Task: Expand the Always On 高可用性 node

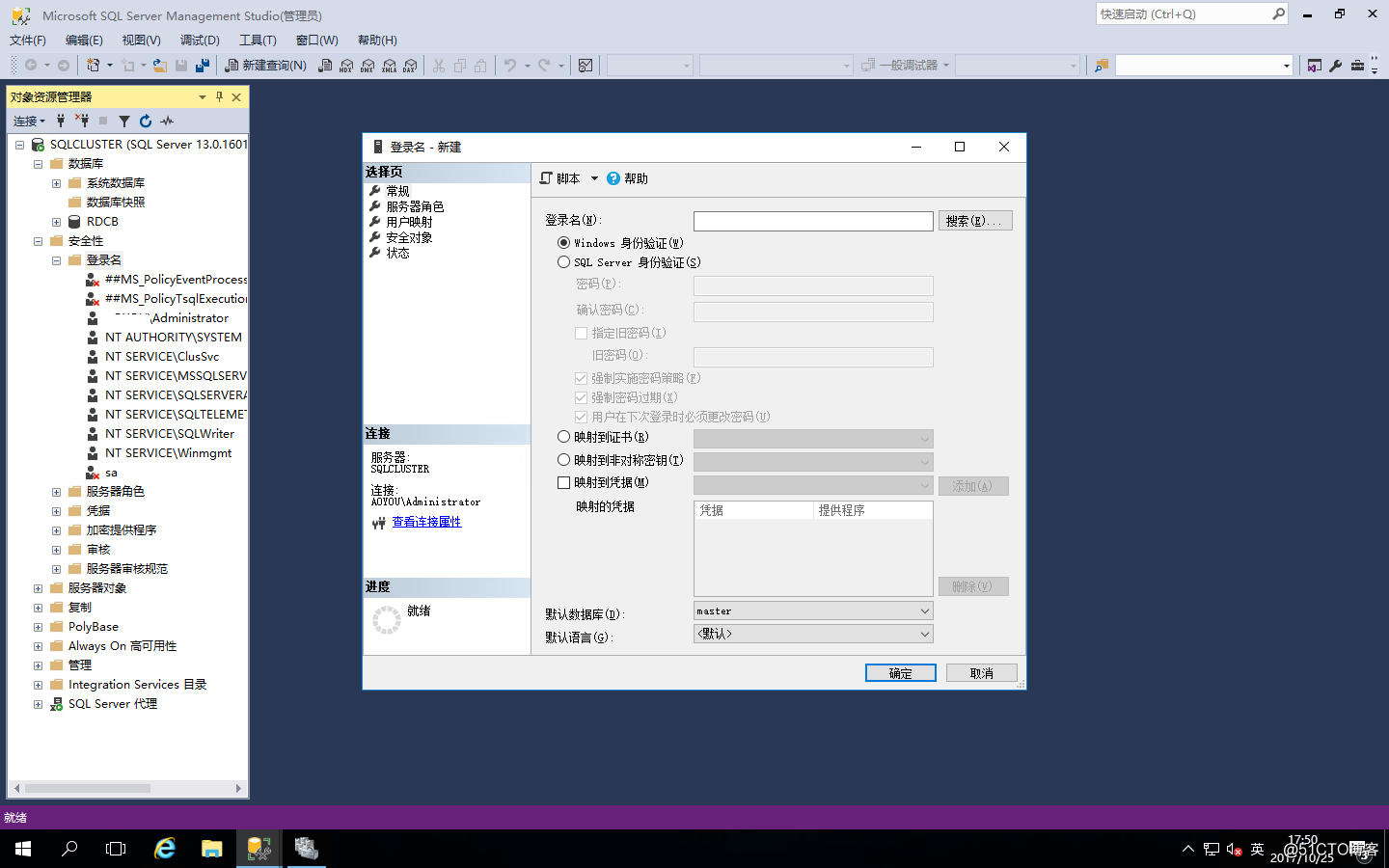Action: coord(38,646)
